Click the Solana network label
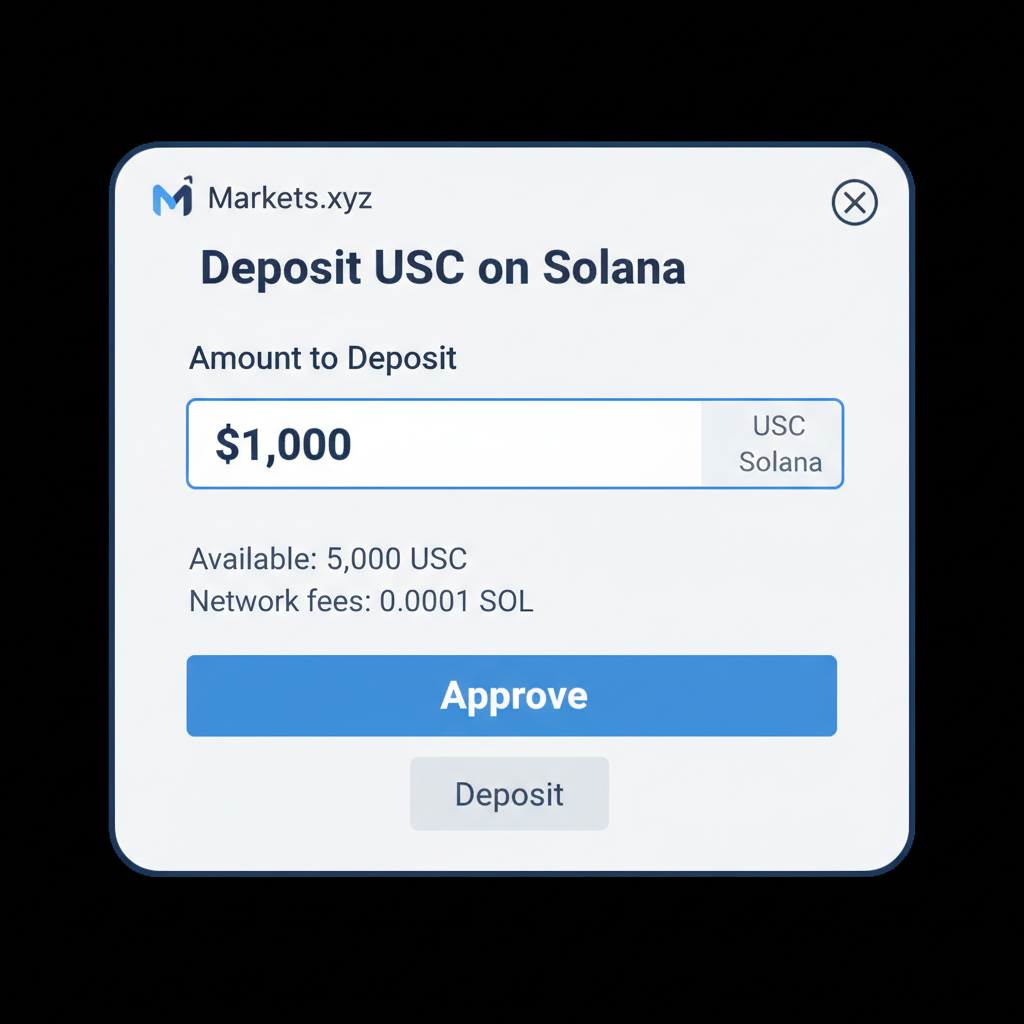The image size is (1024, 1024). (x=780, y=462)
